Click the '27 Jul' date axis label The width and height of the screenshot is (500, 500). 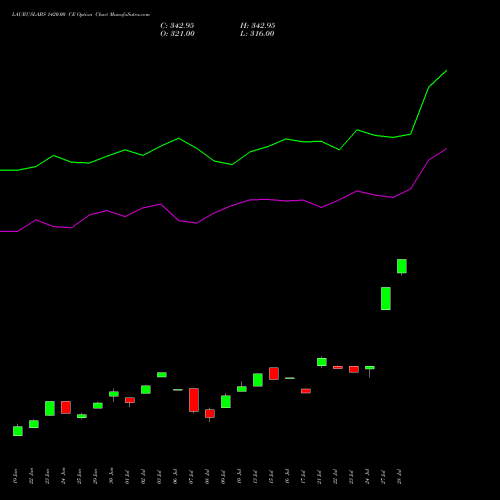(x=383, y=477)
